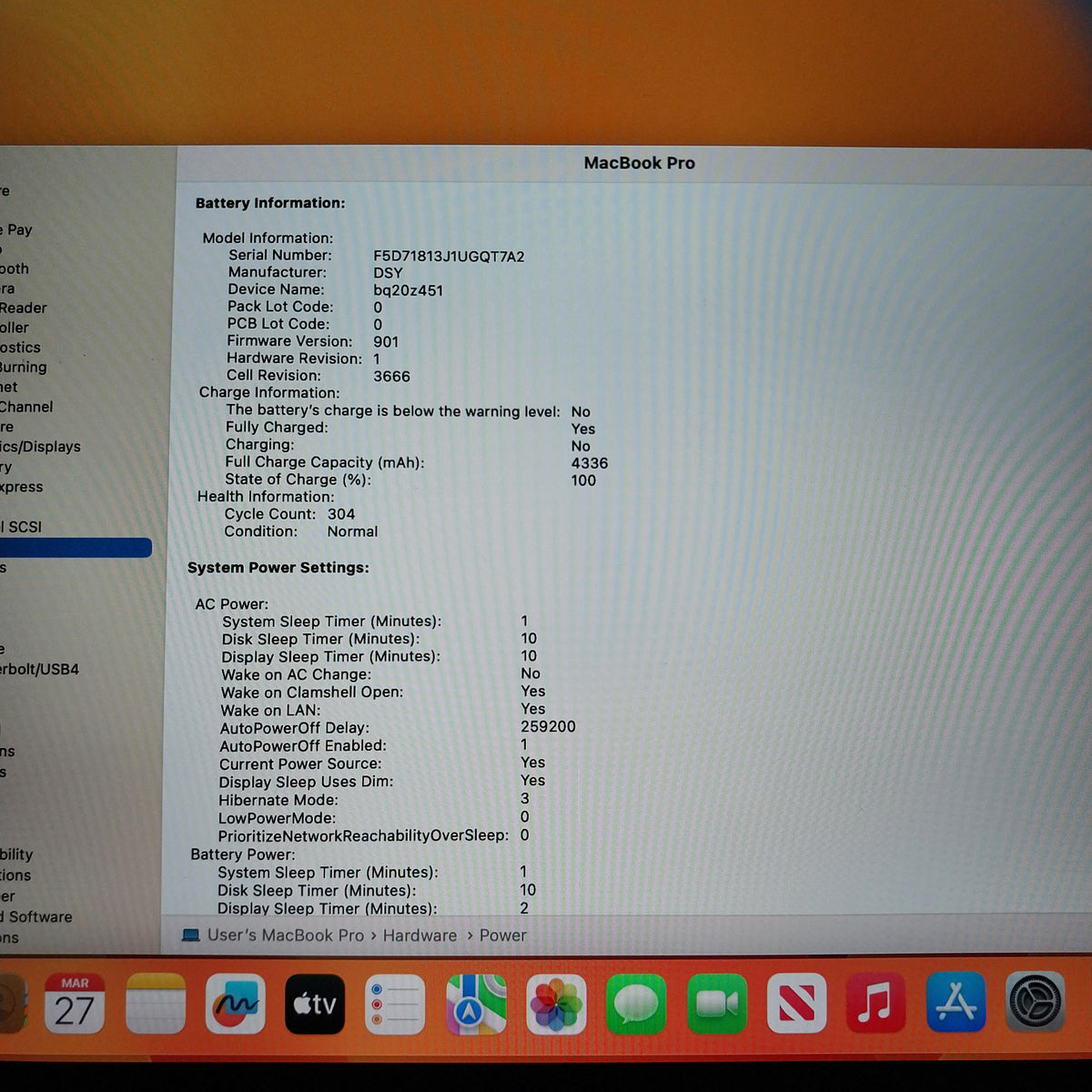Click Wake on Clamshell Open label
This screenshot has width=1092, height=1092.
tap(312, 693)
